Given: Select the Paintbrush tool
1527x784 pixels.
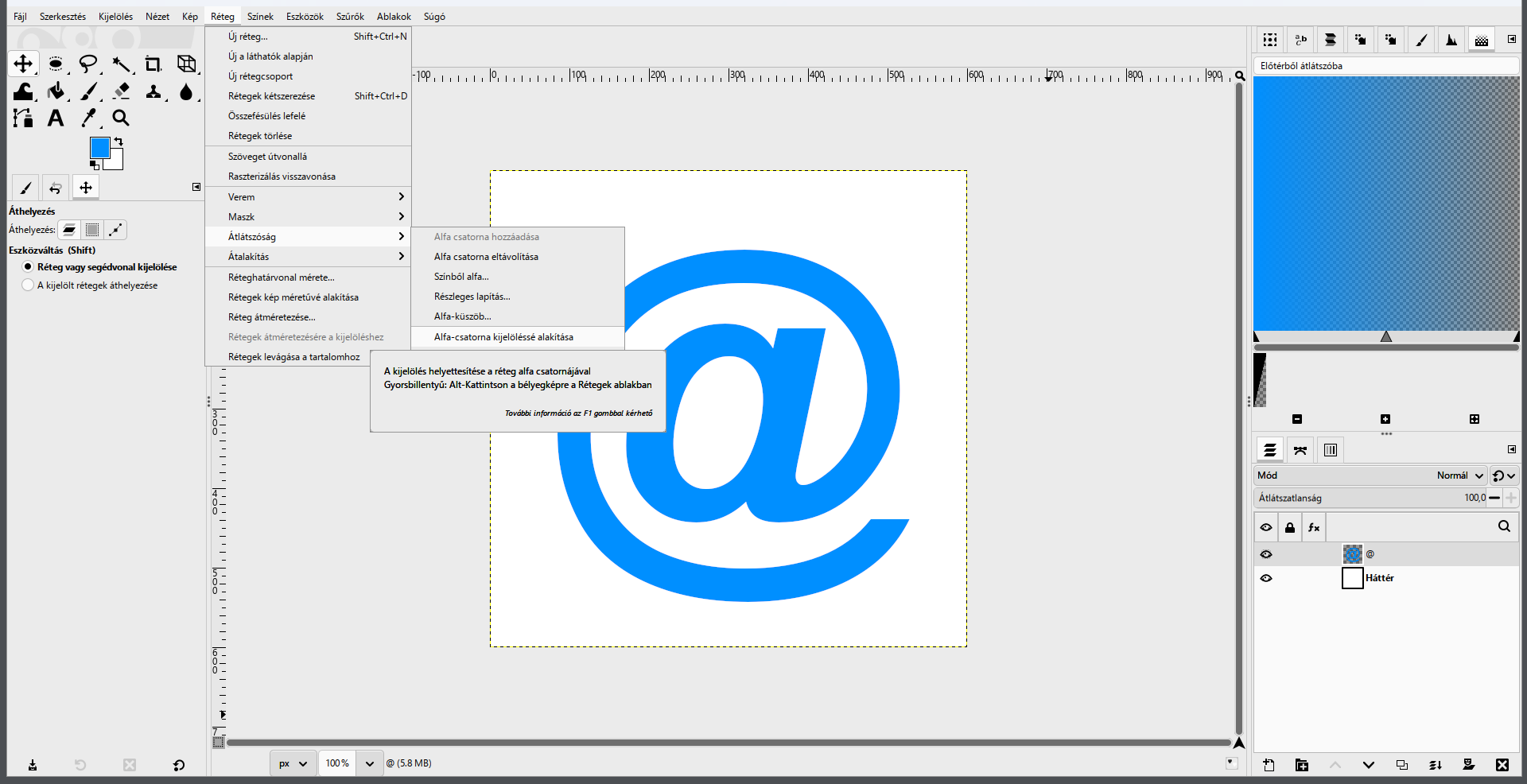Looking at the screenshot, I should [88, 91].
